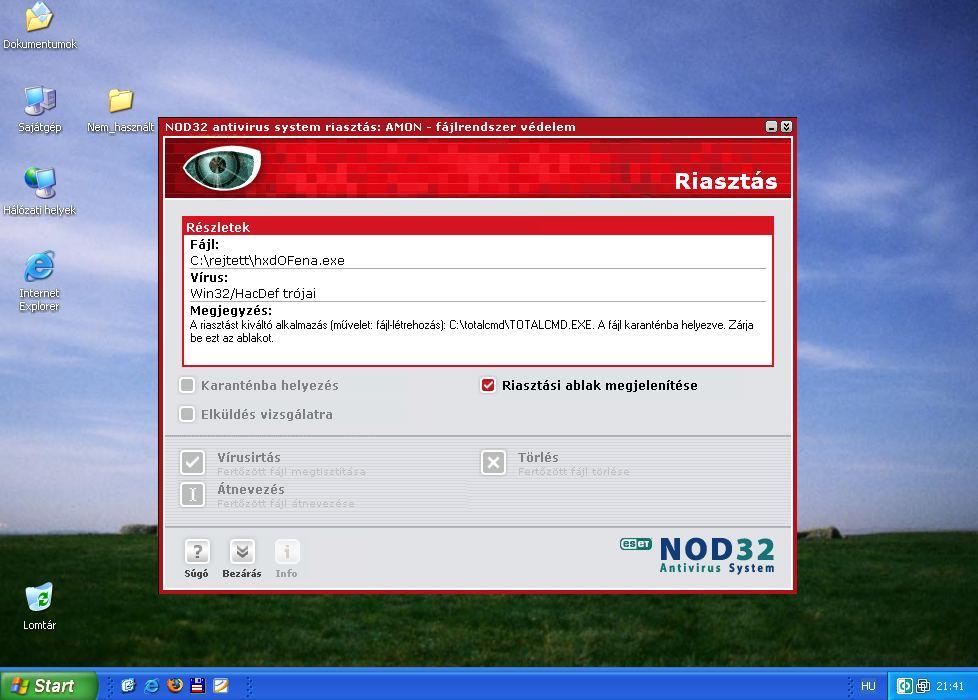Click file path C:\rejtett\hxdOFena.exe
The height and width of the screenshot is (700, 978).
tap(268, 260)
